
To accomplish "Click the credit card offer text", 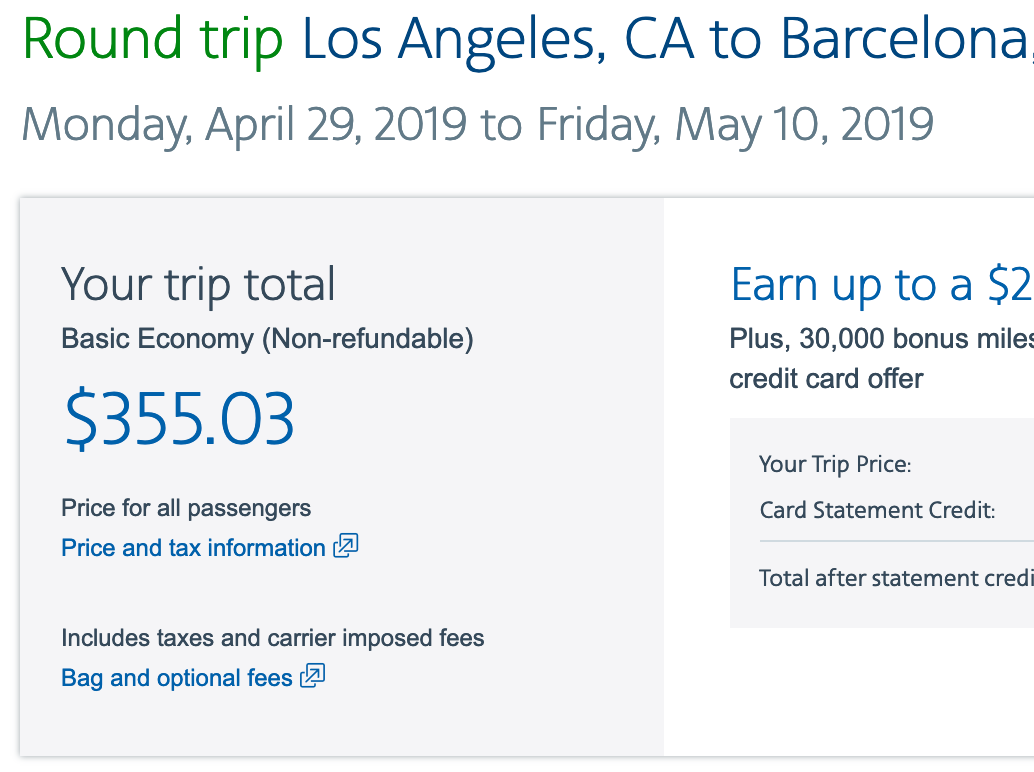I will [826, 379].
